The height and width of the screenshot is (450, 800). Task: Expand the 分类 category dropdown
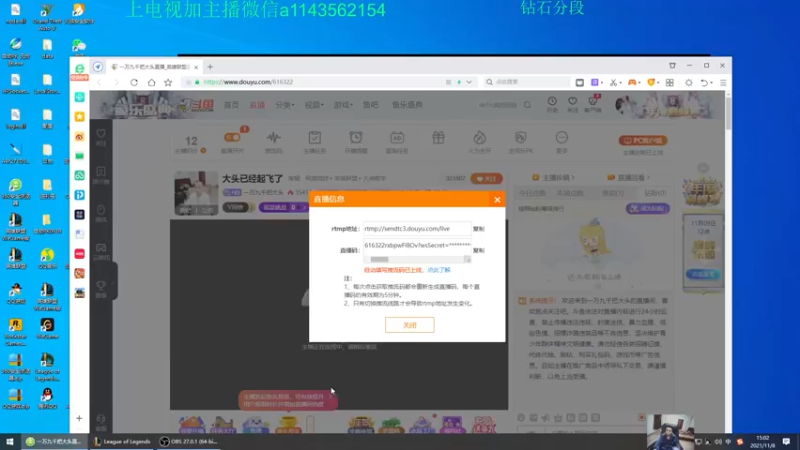285,105
